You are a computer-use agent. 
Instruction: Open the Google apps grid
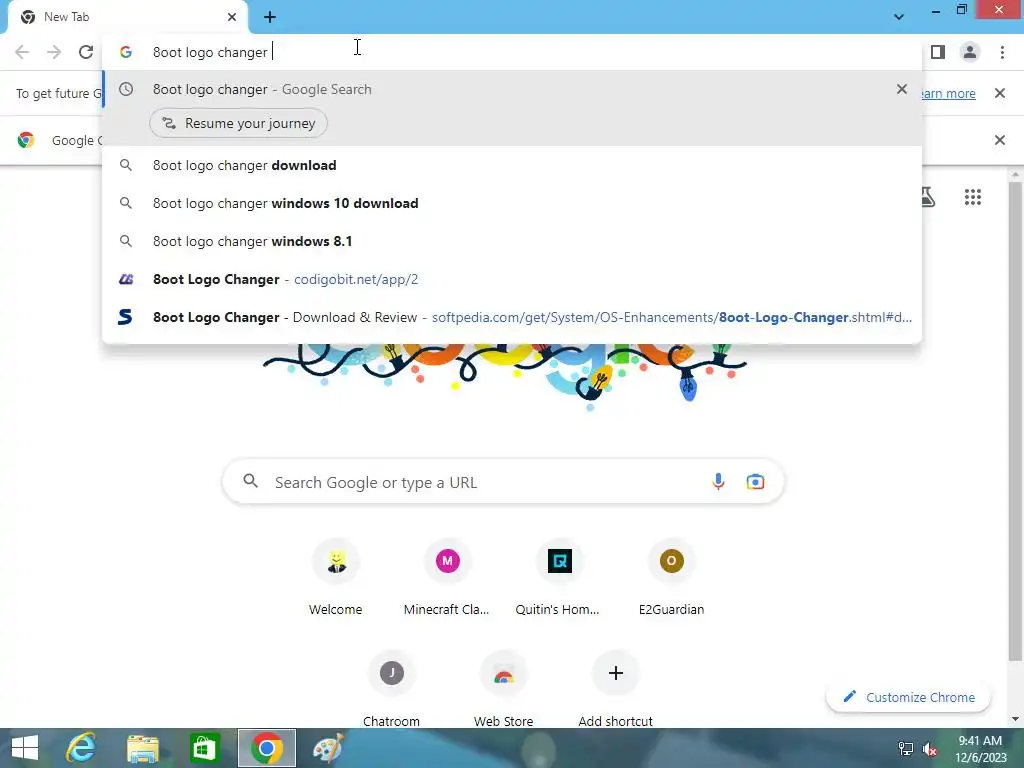pos(973,197)
